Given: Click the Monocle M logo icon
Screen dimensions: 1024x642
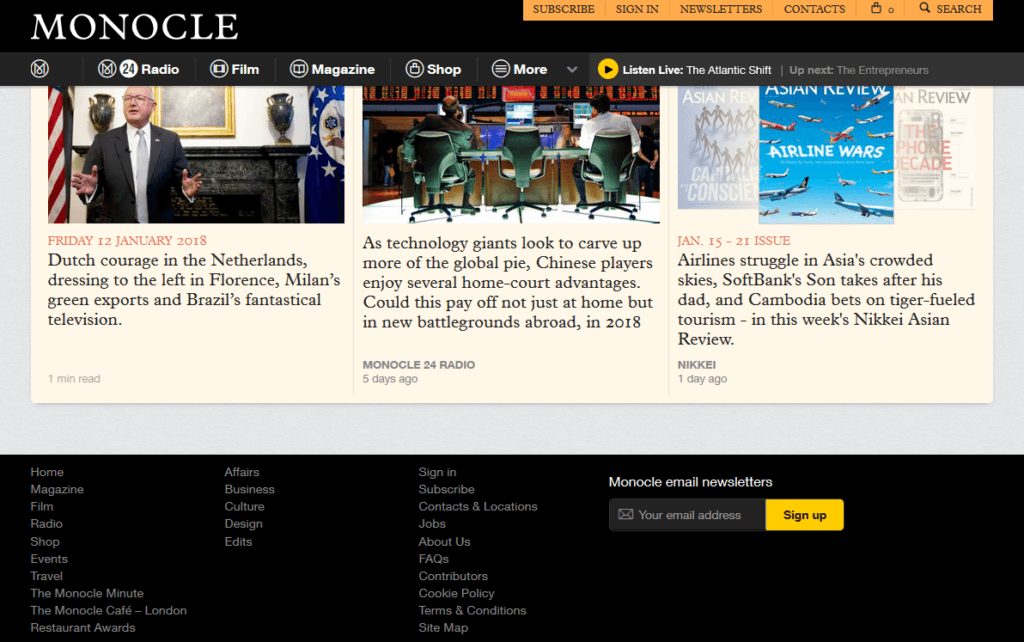Looking at the screenshot, I should [x=40, y=69].
